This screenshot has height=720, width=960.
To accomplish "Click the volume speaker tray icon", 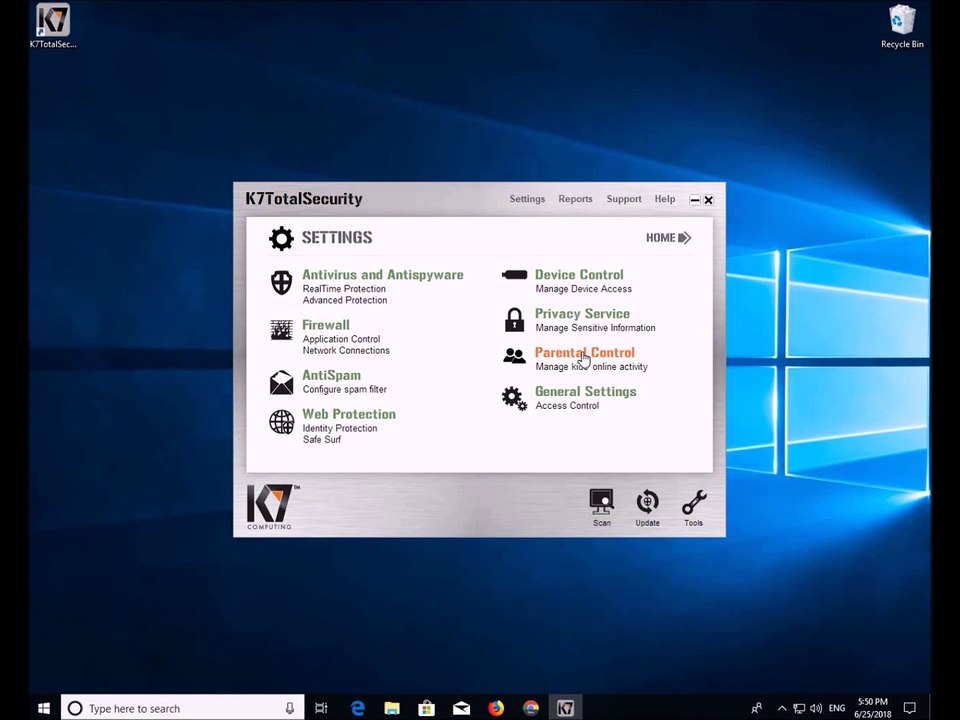I will click(x=816, y=708).
